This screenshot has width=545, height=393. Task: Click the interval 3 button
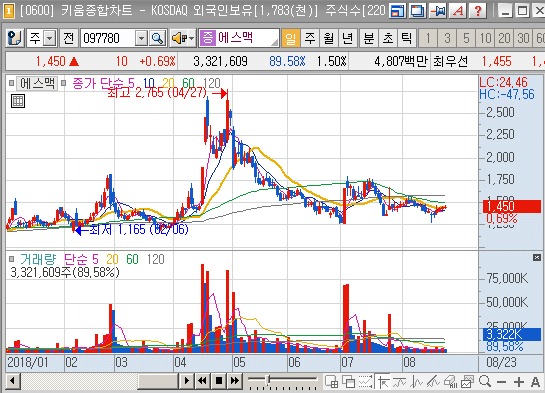pos(447,38)
